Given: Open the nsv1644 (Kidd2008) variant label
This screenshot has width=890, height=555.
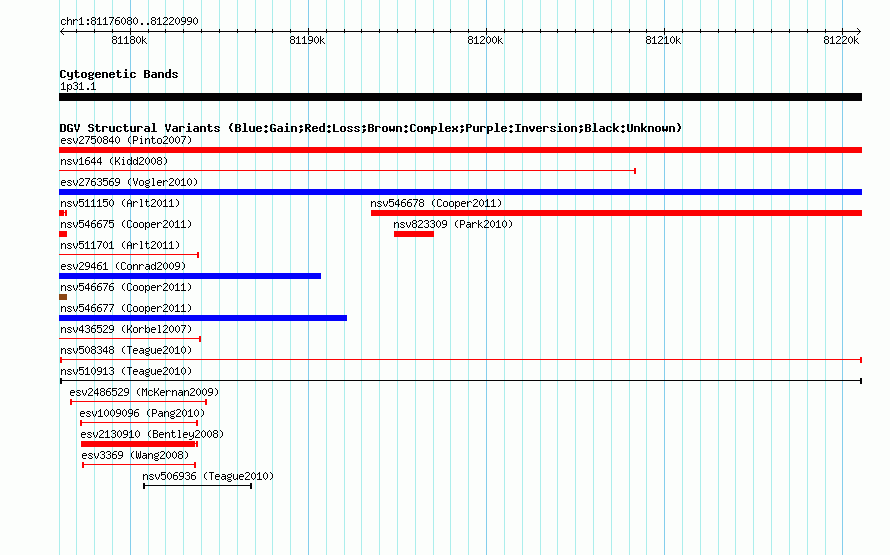Looking at the screenshot, I should pos(114,161).
